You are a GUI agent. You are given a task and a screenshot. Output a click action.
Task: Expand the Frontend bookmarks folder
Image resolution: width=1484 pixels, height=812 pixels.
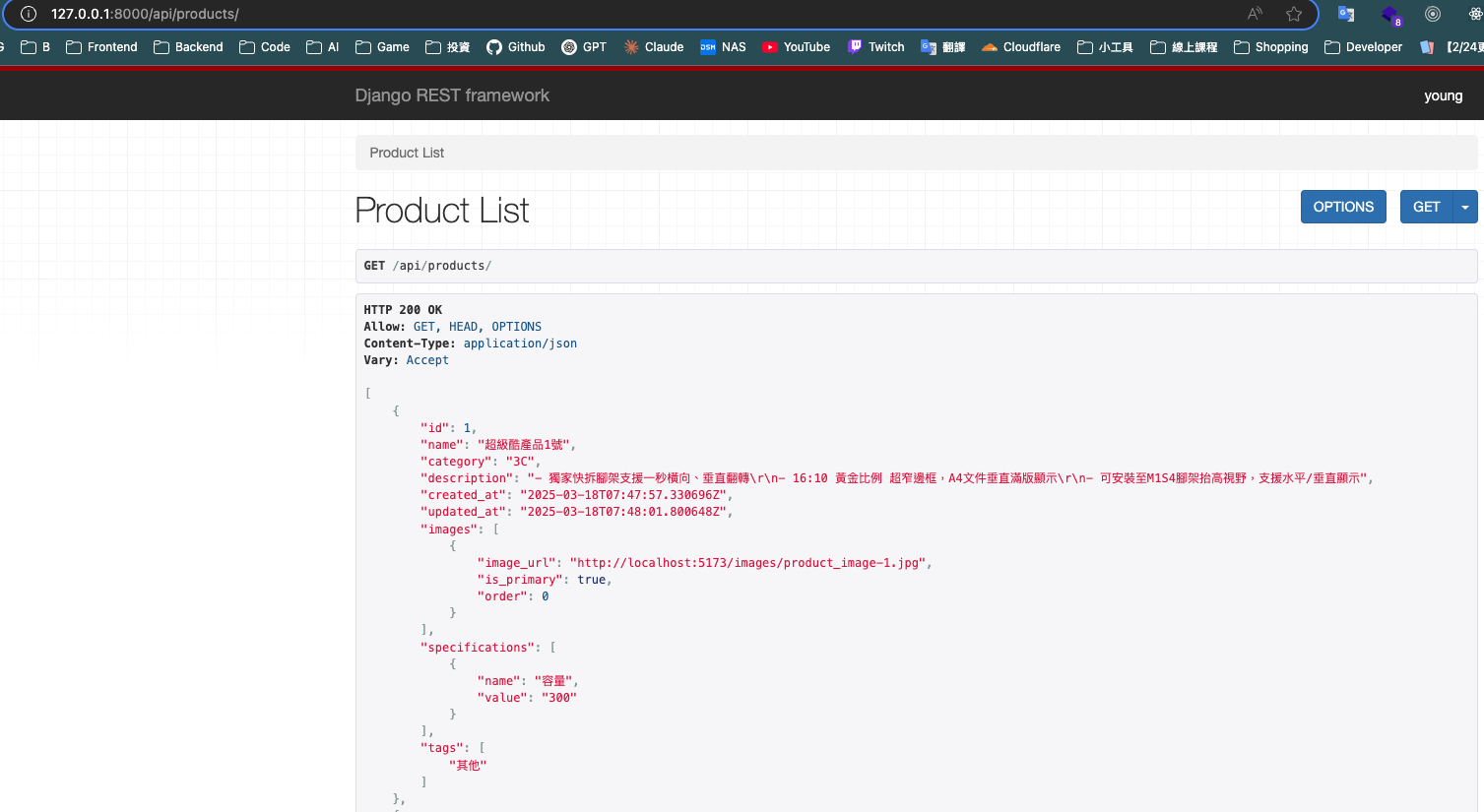tap(101, 46)
